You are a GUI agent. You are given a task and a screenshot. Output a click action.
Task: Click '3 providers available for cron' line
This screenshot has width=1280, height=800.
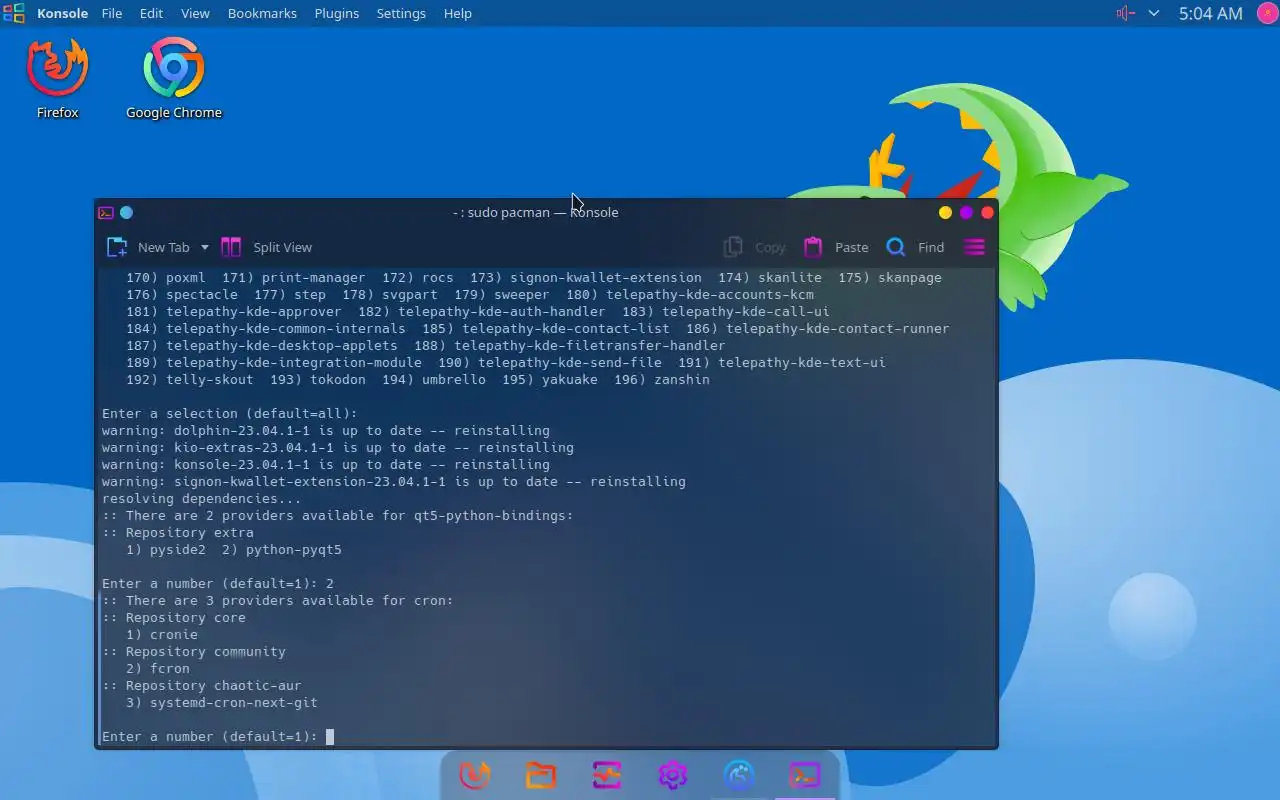[278, 601]
